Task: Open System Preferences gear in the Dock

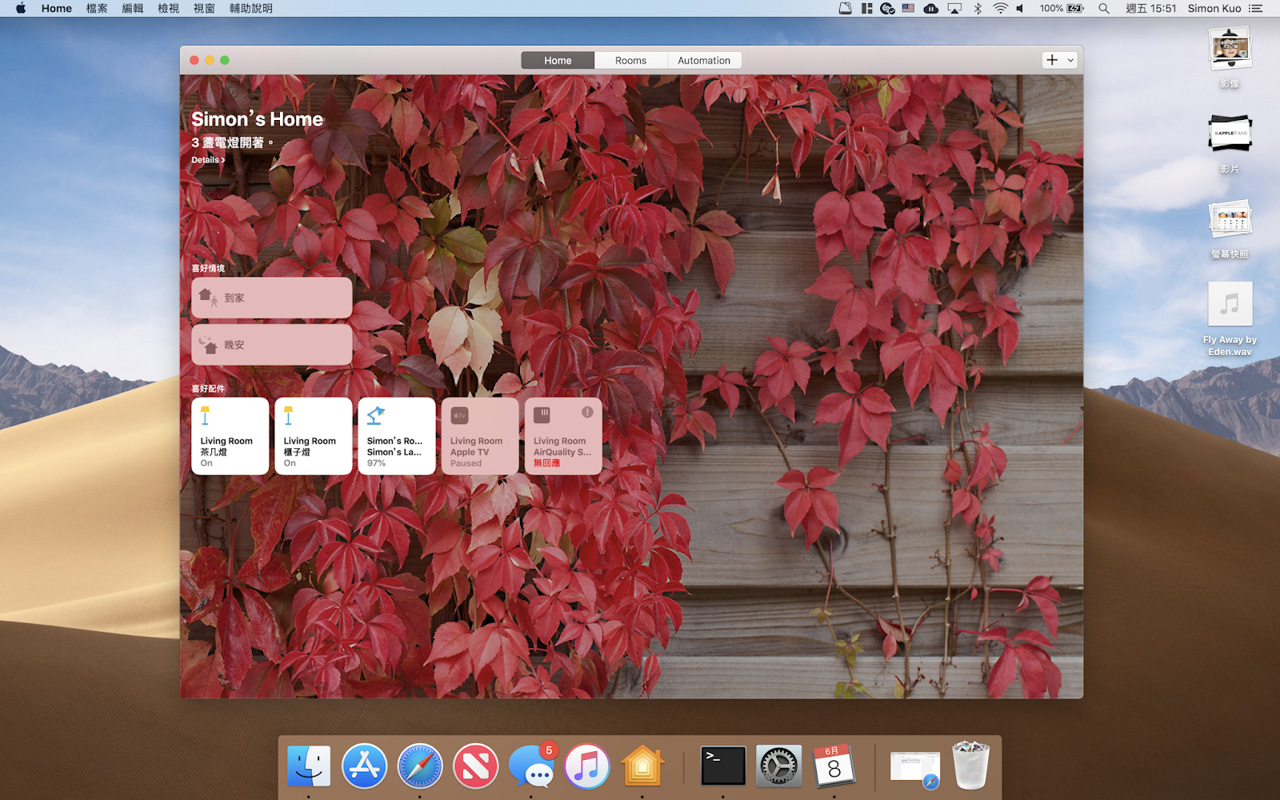Action: 778,766
